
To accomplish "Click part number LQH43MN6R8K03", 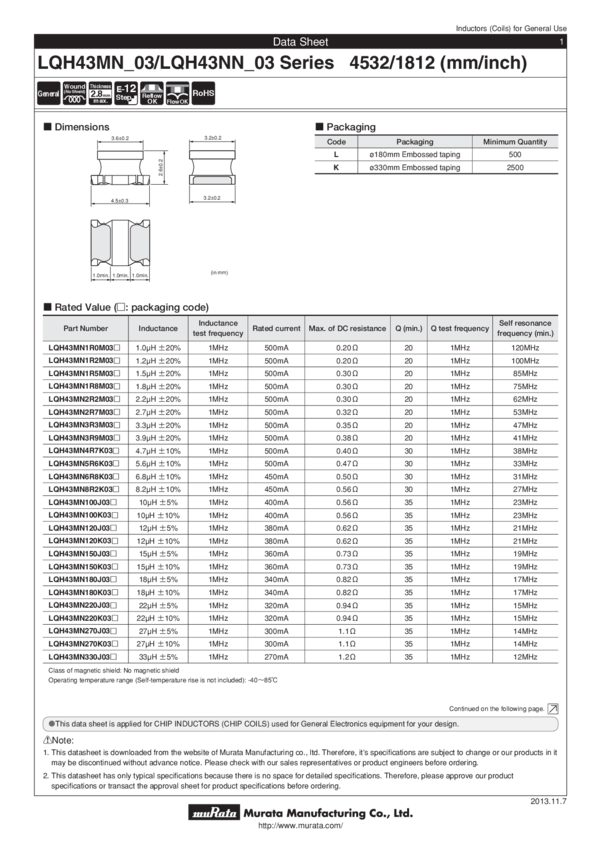I will click(83, 476).
